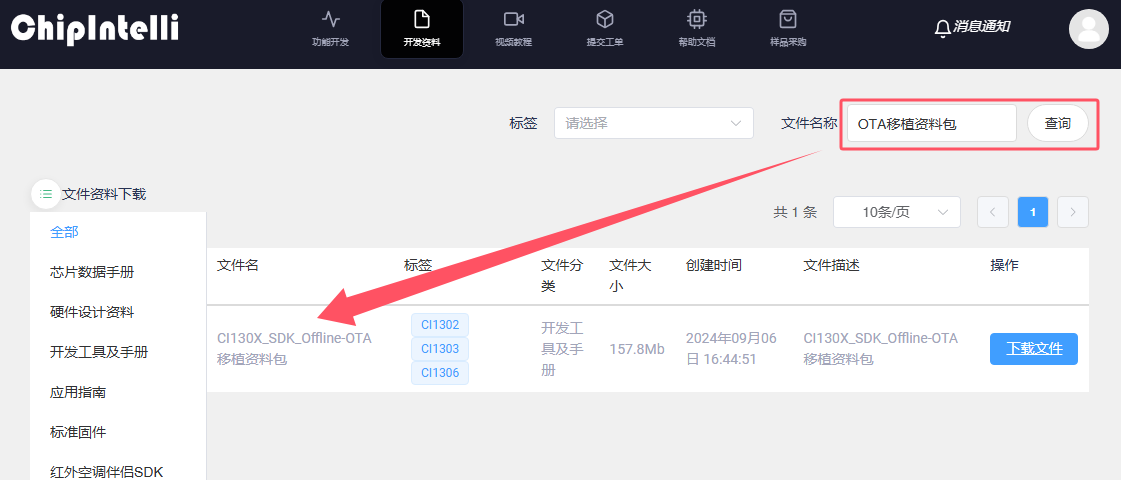Click the CI1302 tag

[x=440, y=325]
